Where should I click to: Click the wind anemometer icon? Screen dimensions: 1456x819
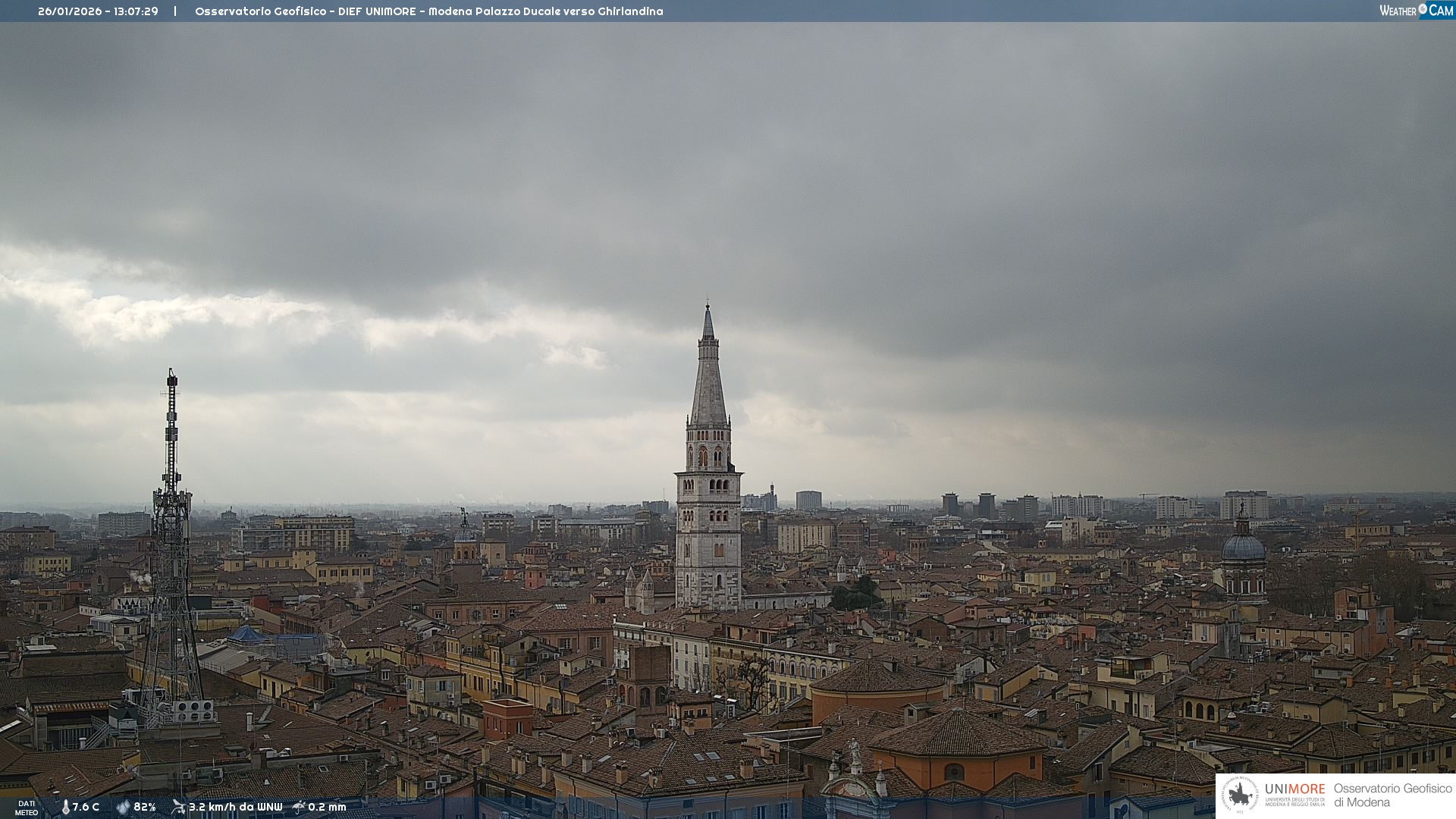[x=178, y=807]
